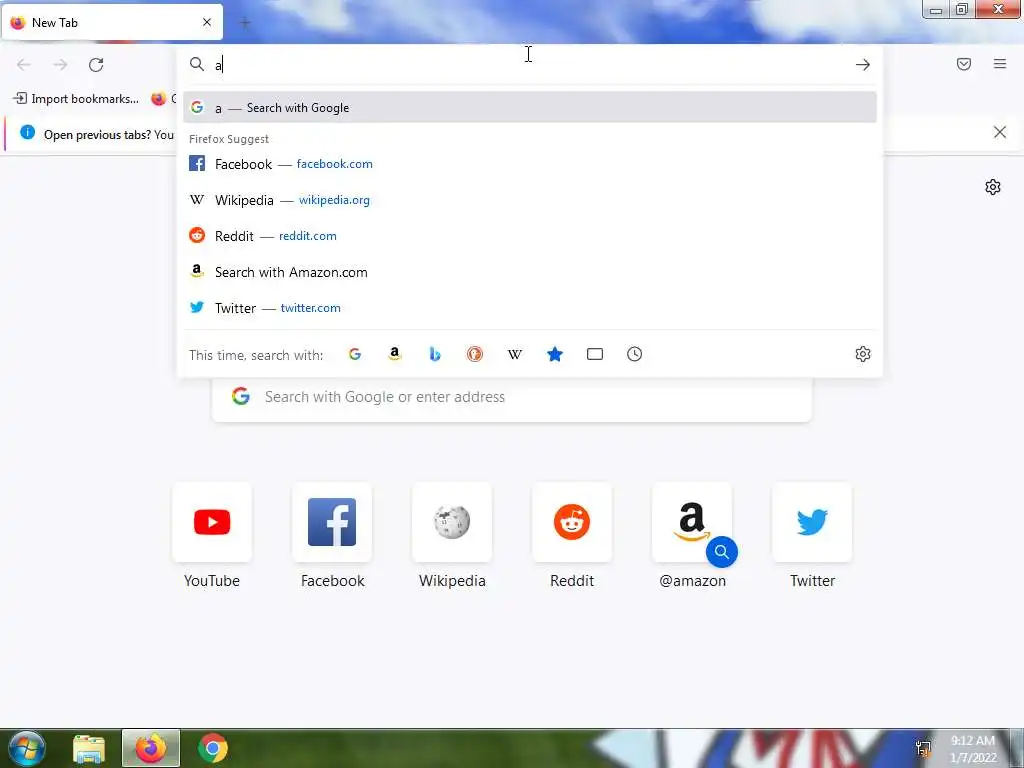Click the address bar text field
Screen dimensions: 1024x768
(x=532, y=65)
